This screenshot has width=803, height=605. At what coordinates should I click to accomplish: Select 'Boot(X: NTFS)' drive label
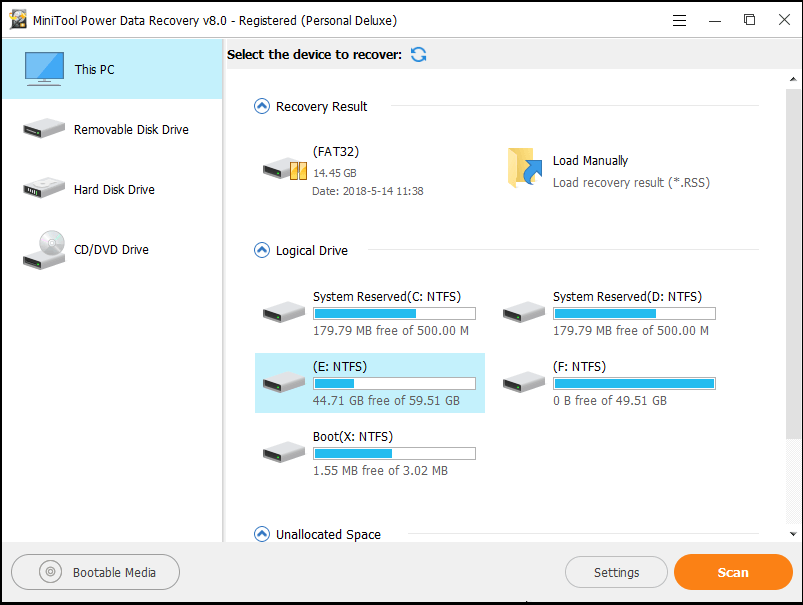pos(353,436)
